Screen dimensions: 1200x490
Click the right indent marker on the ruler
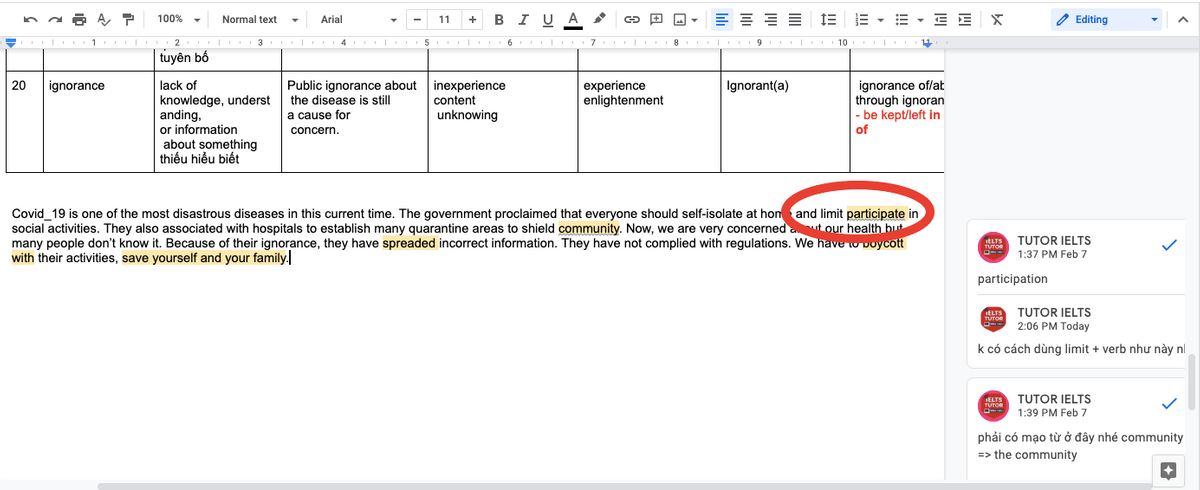[x=926, y=43]
